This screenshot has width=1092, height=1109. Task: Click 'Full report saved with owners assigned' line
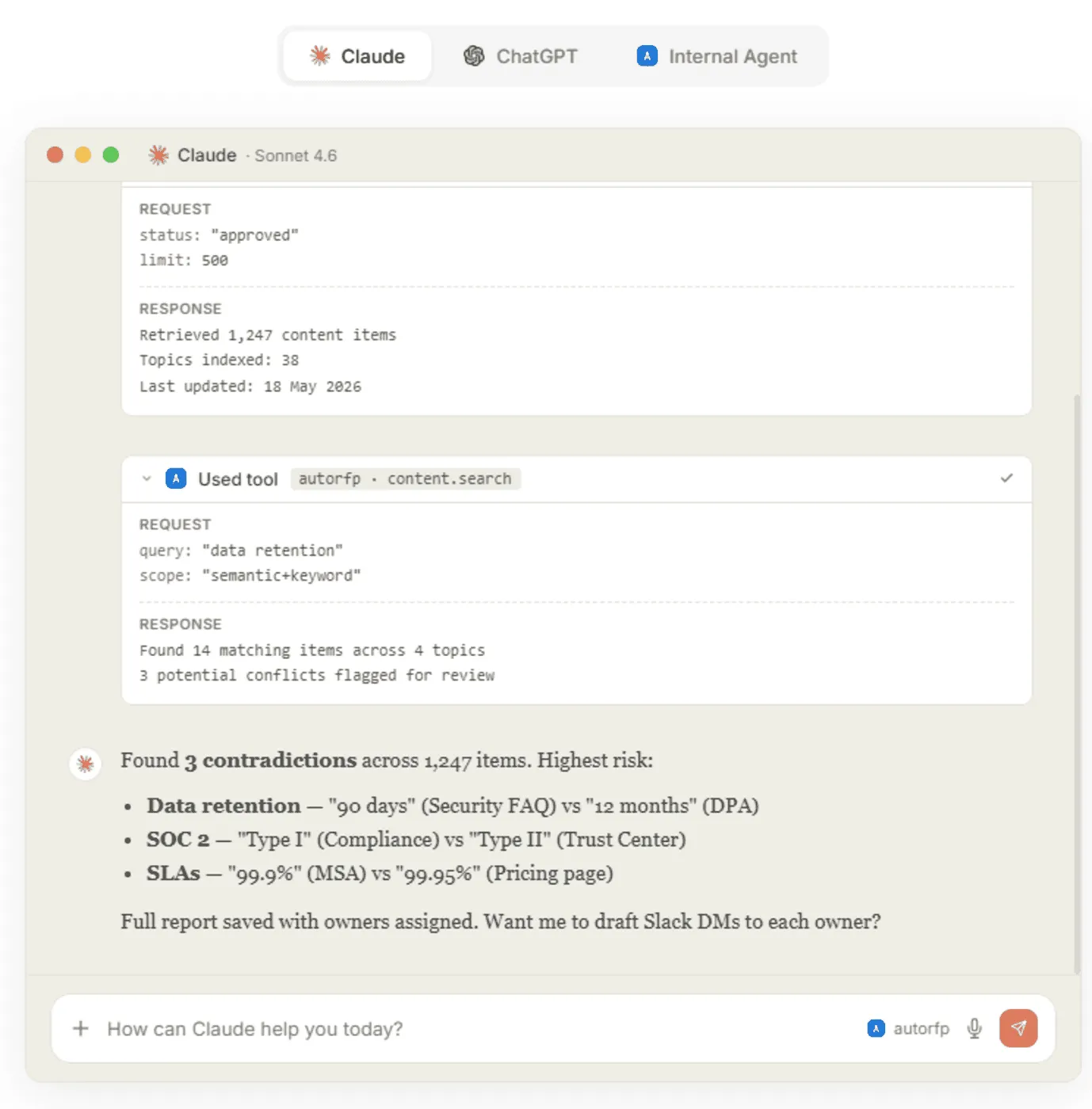501,922
